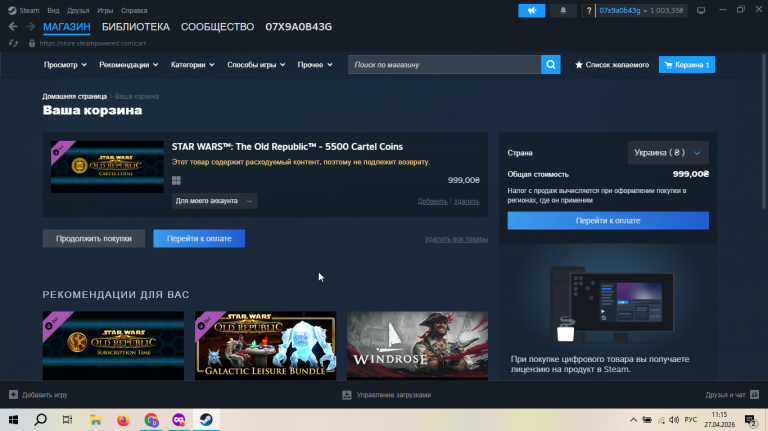This screenshot has width=768, height=431.
Task: Open Chrome from the taskbar
Action: (151, 420)
